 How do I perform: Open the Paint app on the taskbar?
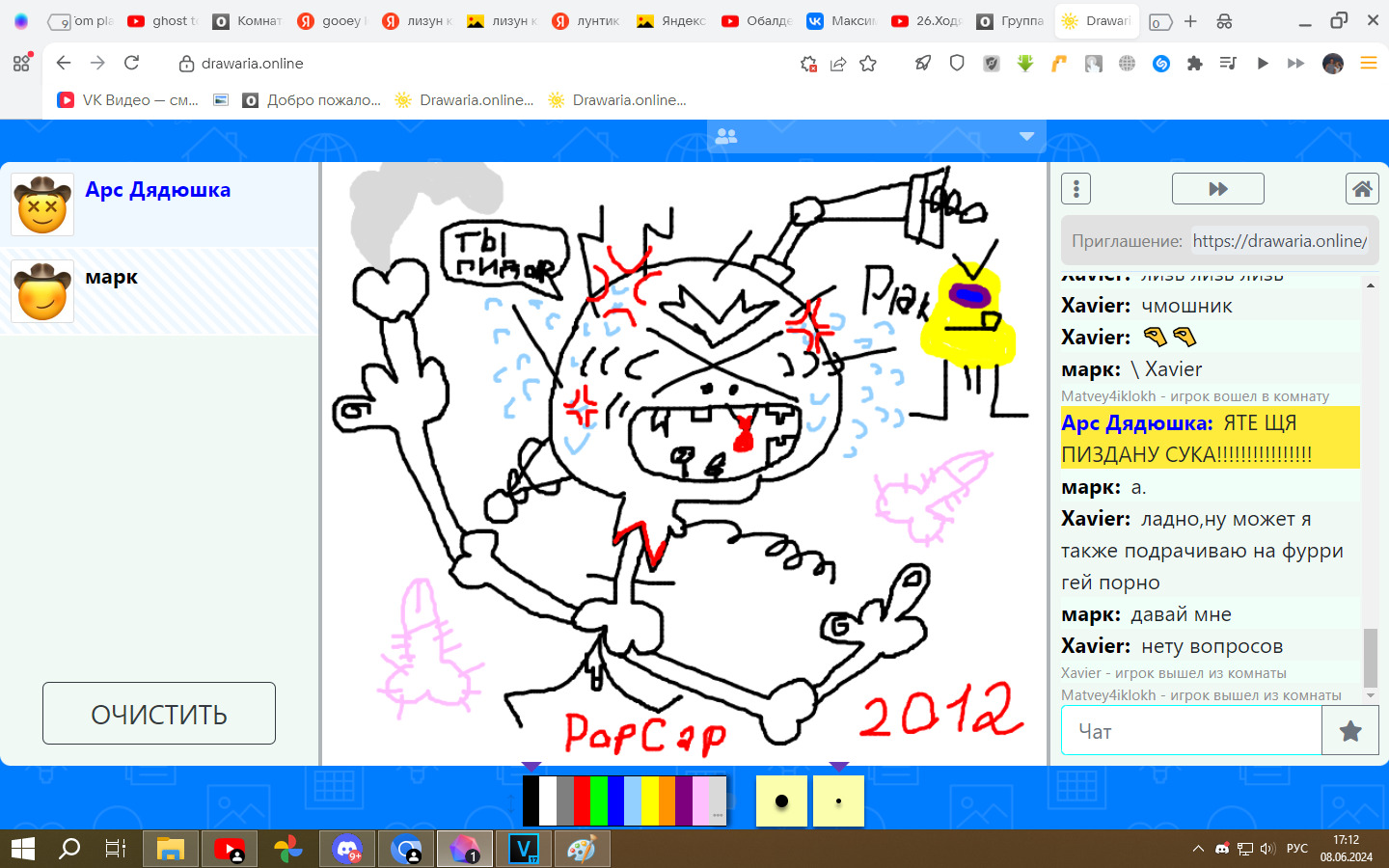tap(581, 849)
